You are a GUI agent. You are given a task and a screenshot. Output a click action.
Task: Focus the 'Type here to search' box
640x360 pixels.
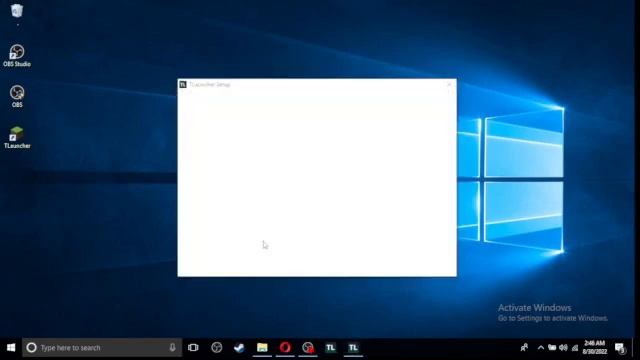coord(102,348)
